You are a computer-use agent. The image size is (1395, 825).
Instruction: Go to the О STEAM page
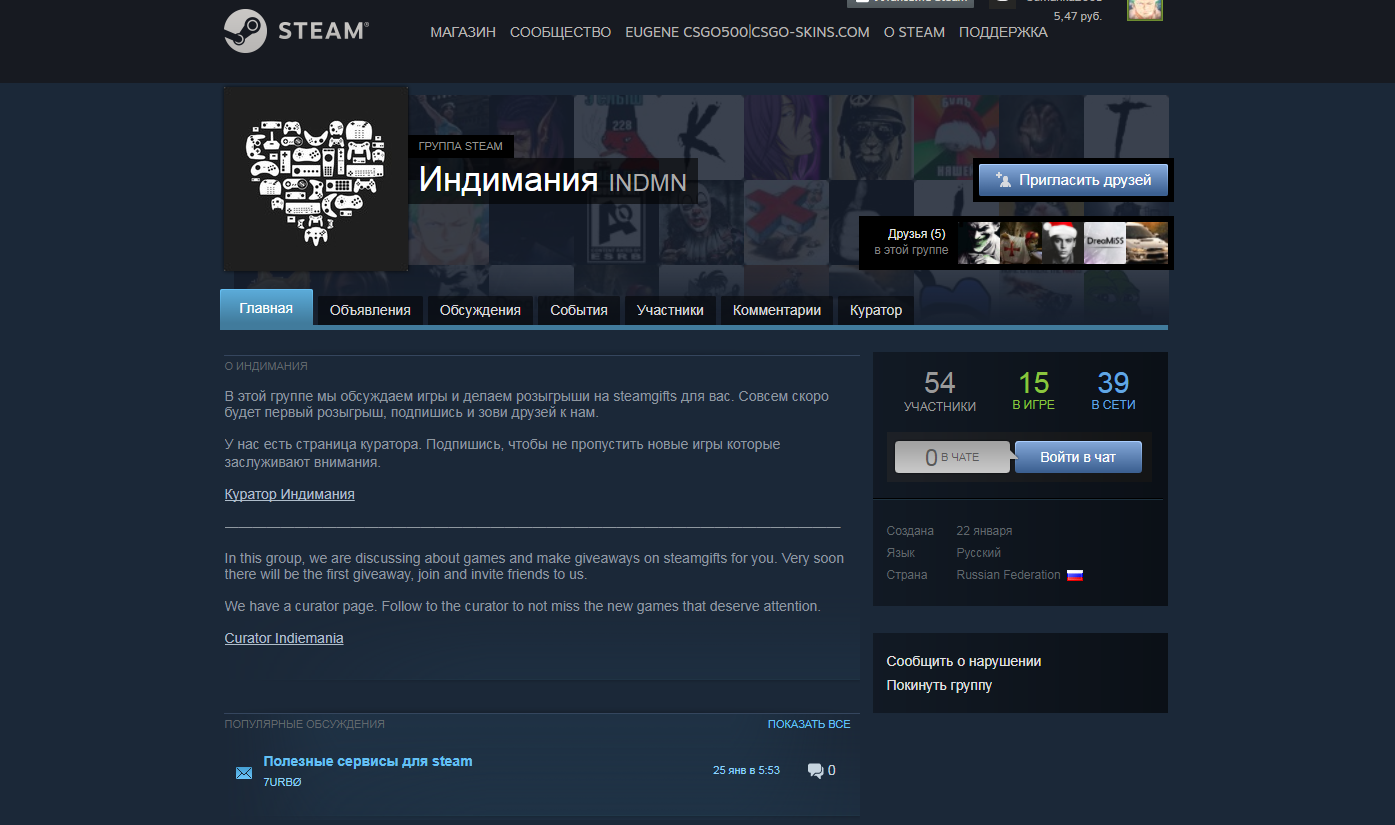(x=914, y=32)
